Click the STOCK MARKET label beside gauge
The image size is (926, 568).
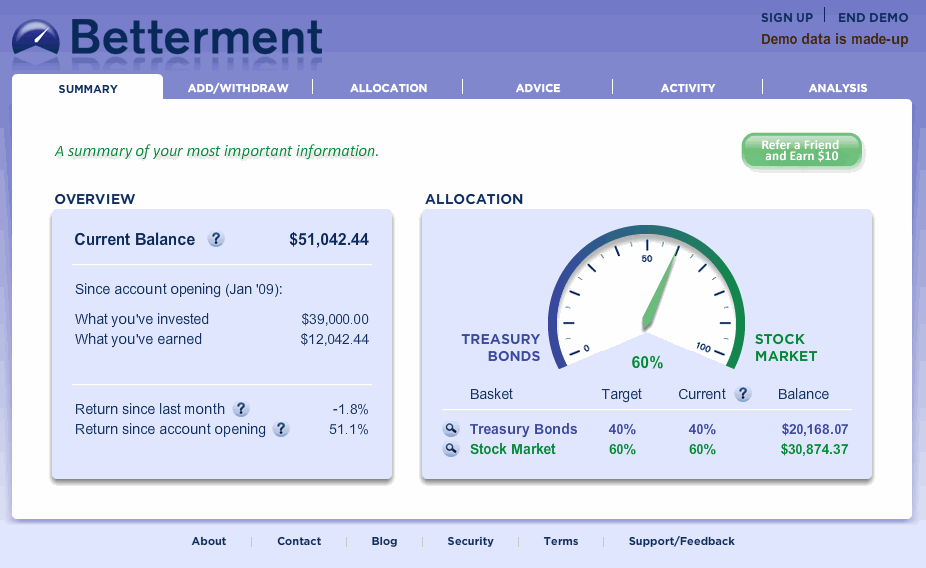pyautogui.click(x=786, y=348)
